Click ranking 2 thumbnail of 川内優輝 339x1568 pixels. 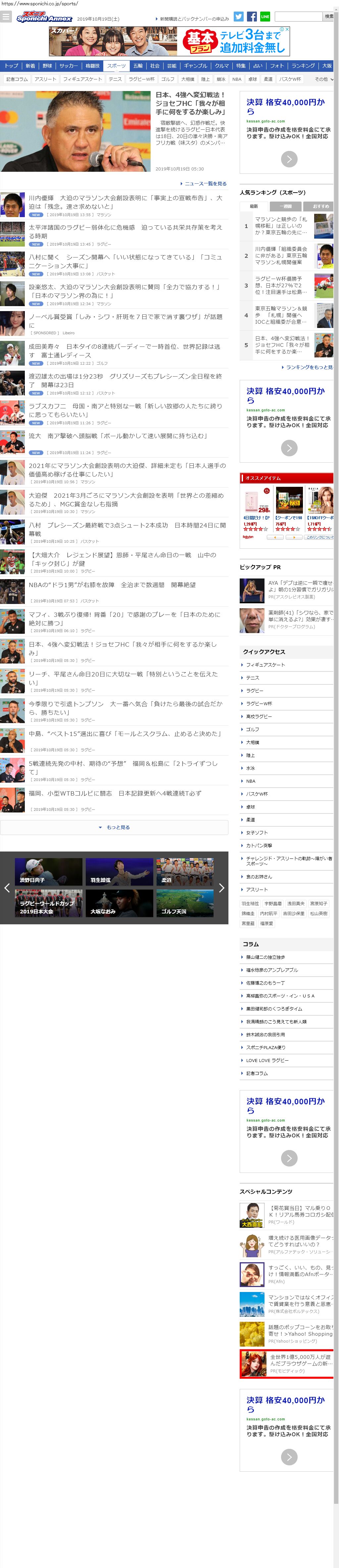pyautogui.click(x=324, y=255)
